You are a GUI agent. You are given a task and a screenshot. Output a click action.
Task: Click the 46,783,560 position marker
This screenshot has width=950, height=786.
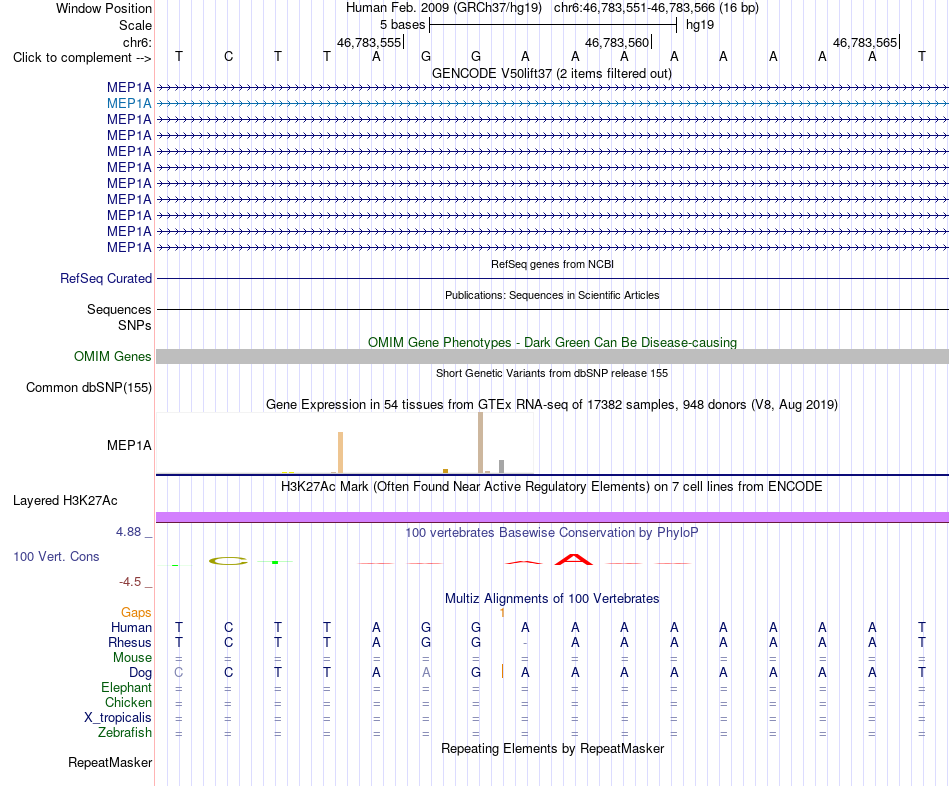(x=617, y=42)
